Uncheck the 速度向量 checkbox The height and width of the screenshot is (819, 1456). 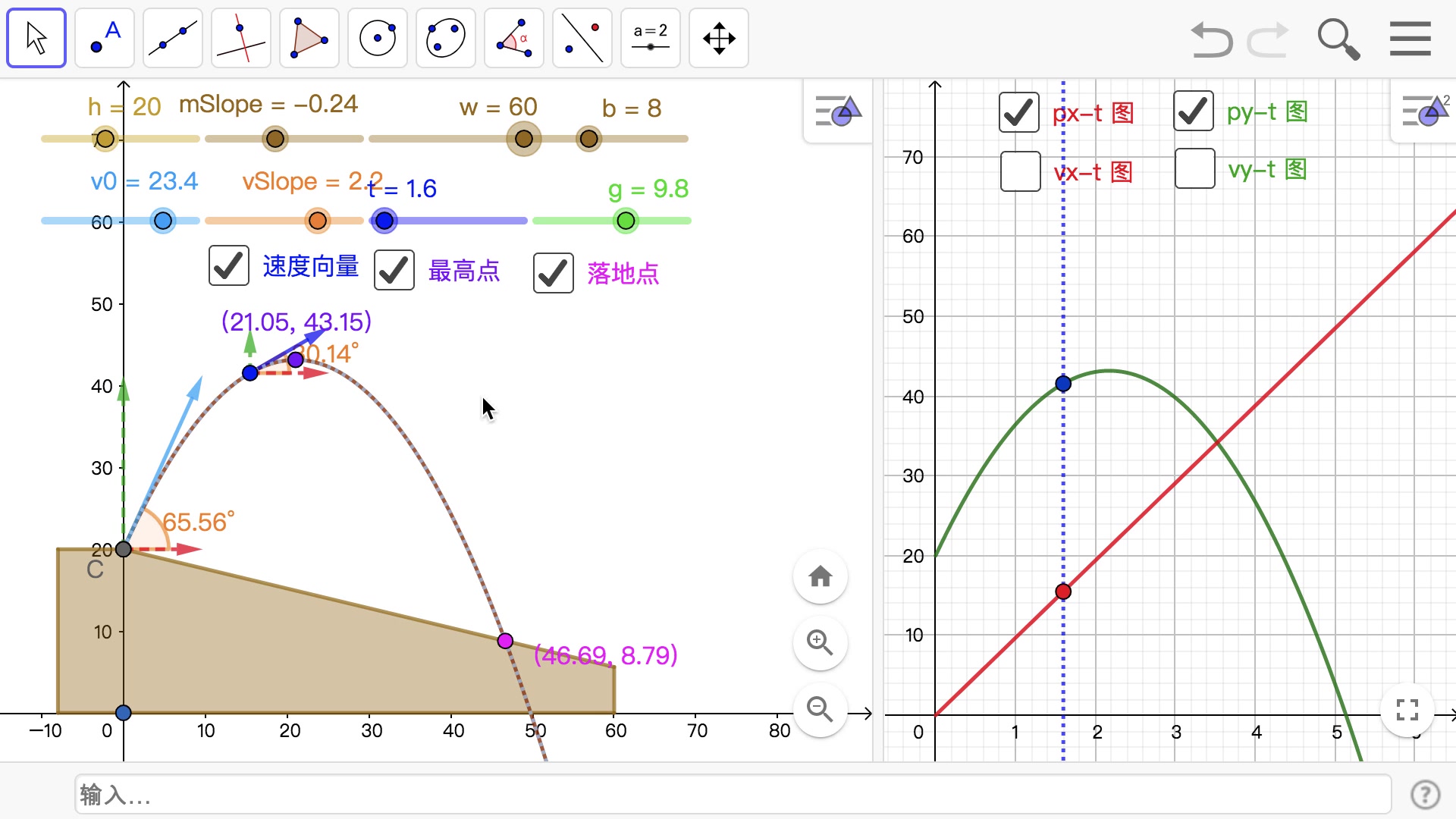coord(229,266)
